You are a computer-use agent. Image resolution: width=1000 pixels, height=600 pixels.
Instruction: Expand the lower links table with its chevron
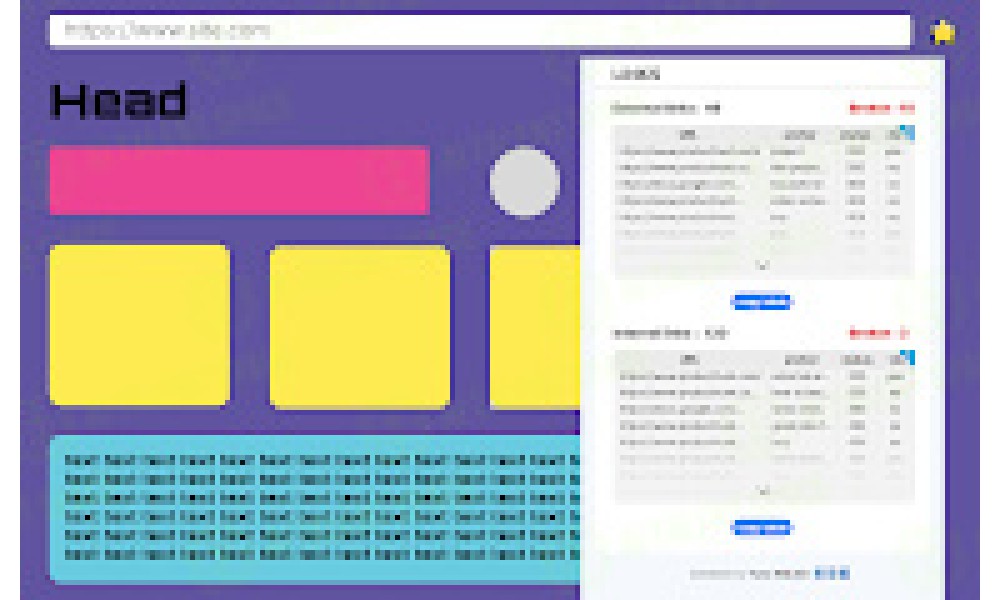tap(763, 490)
